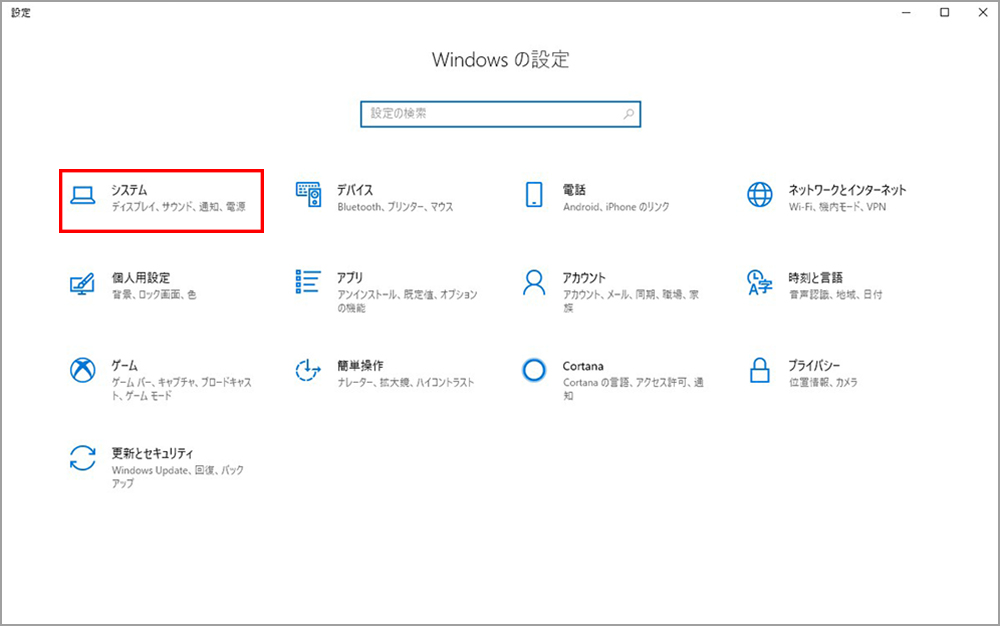Open the システム settings heading
1000x626 pixels.
tap(129, 190)
